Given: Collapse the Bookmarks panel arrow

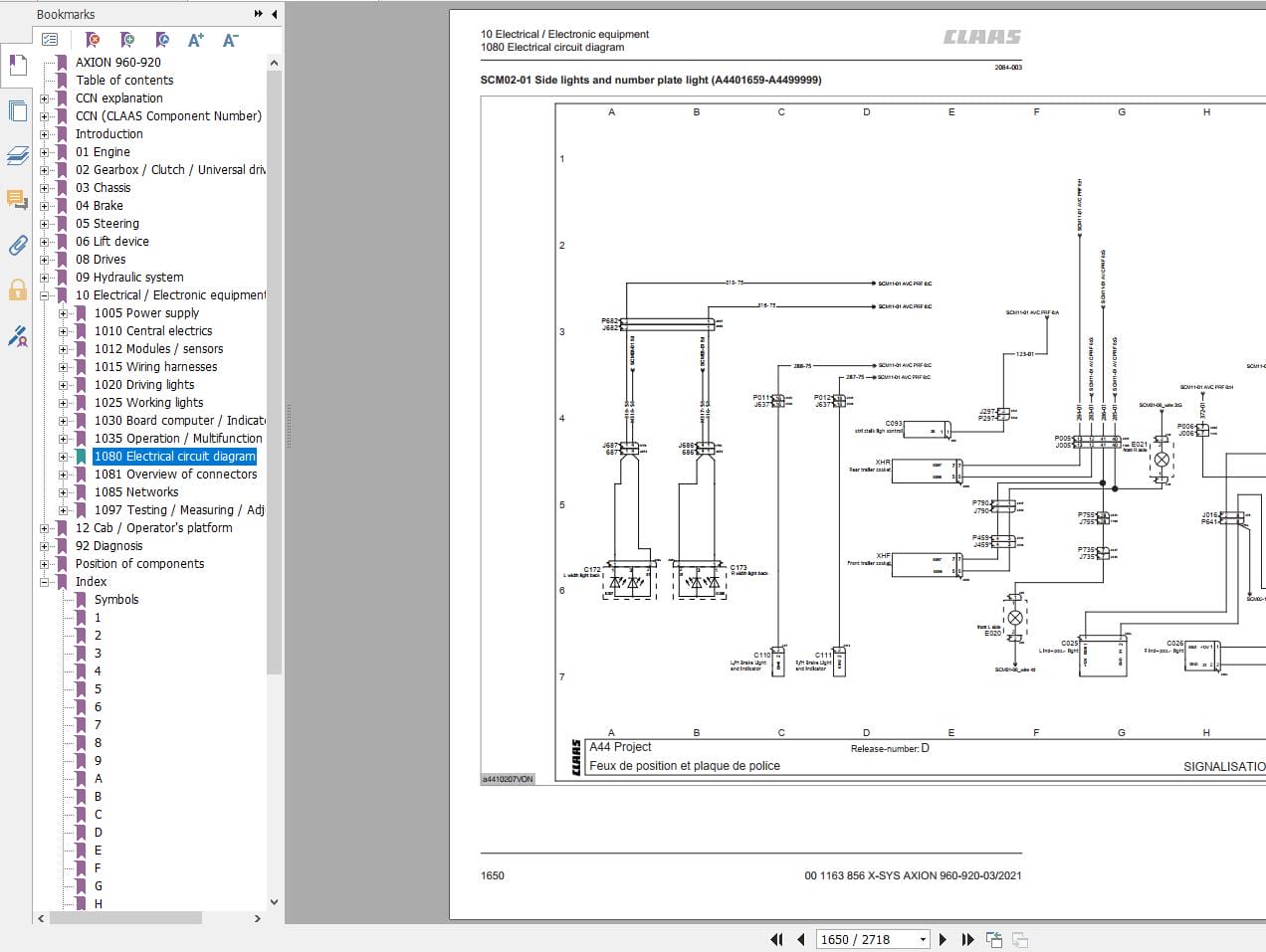Looking at the screenshot, I should pos(273,14).
